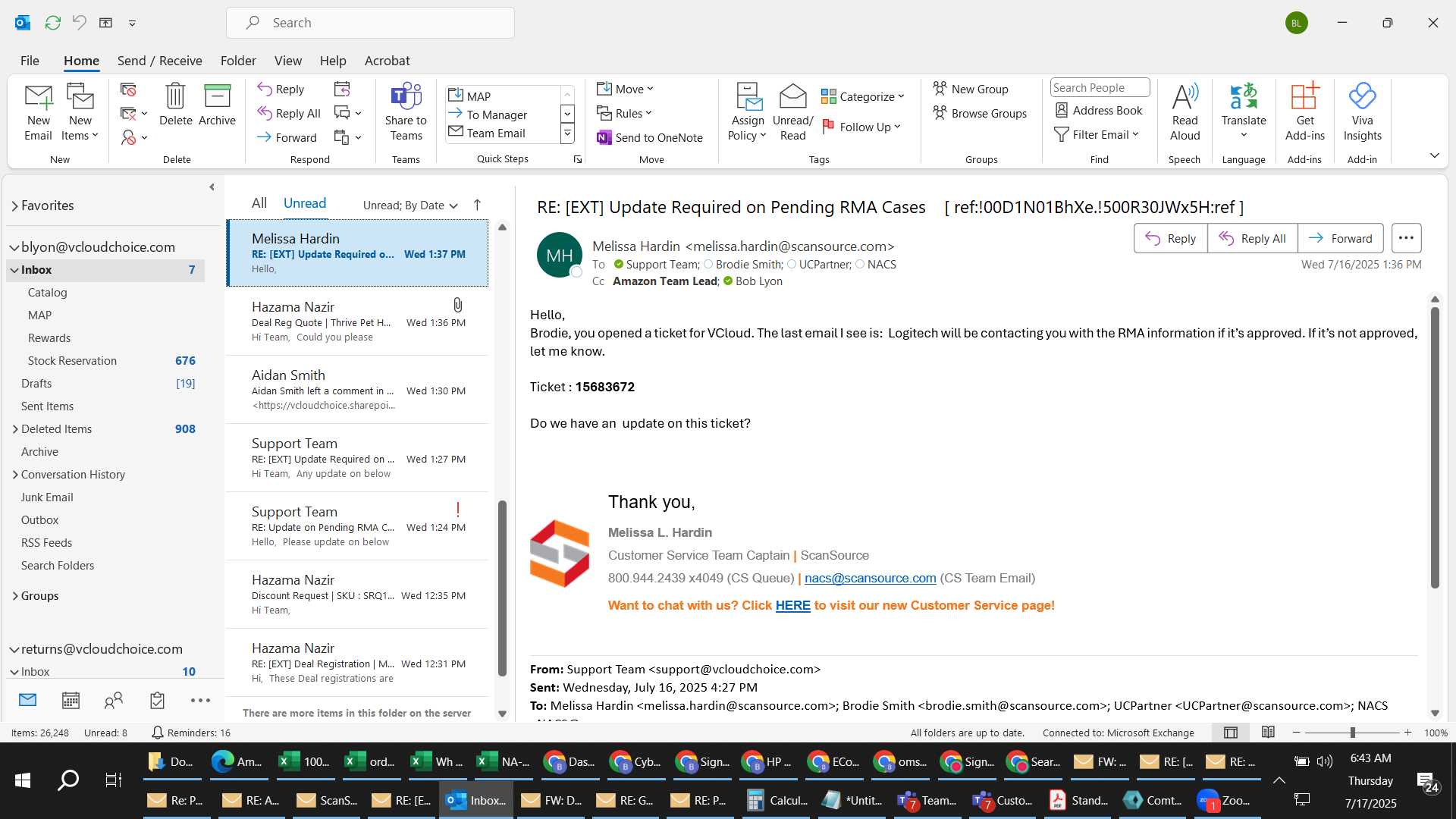Open the Tasks view in navigation bar

click(x=157, y=700)
